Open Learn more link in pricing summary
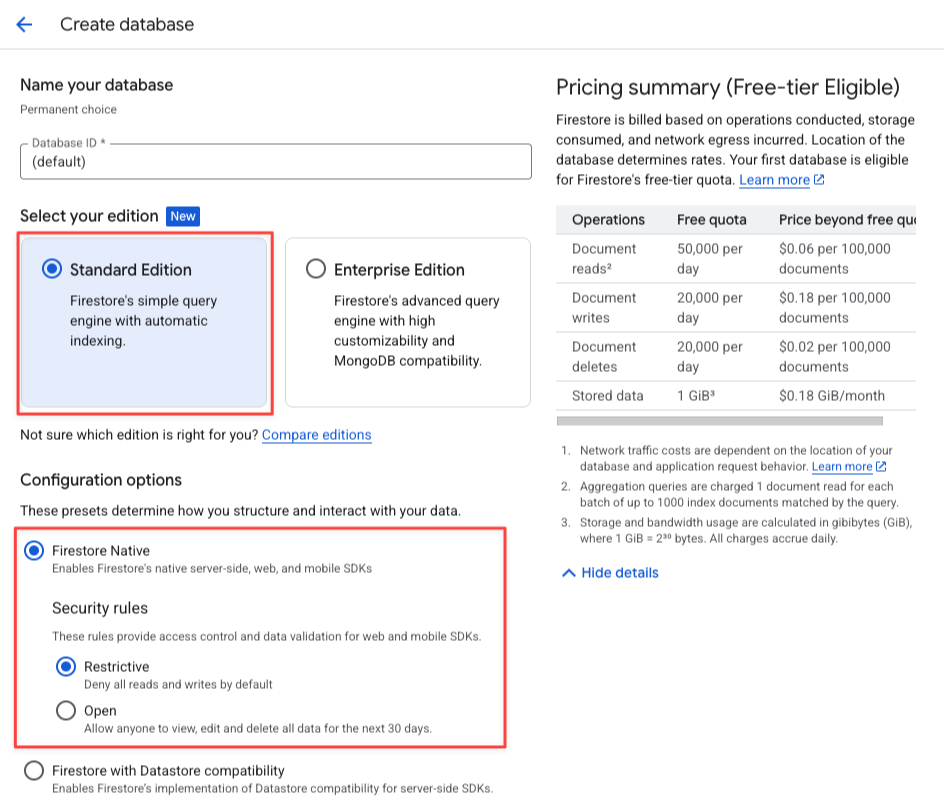Image resolution: width=944 pixels, height=811 pixels. (x=774, y=180)
